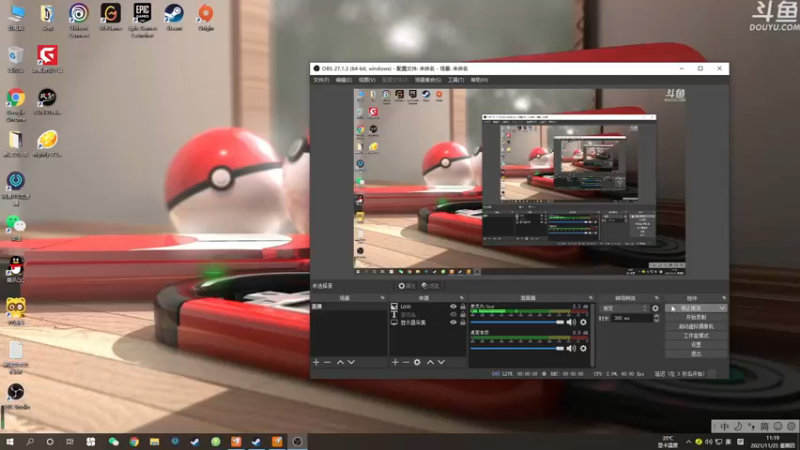Image resolution: width=800 pixels, height=450 pixels.
Task: Remove the selected scene with the minus icon
Action: [328, 362]
